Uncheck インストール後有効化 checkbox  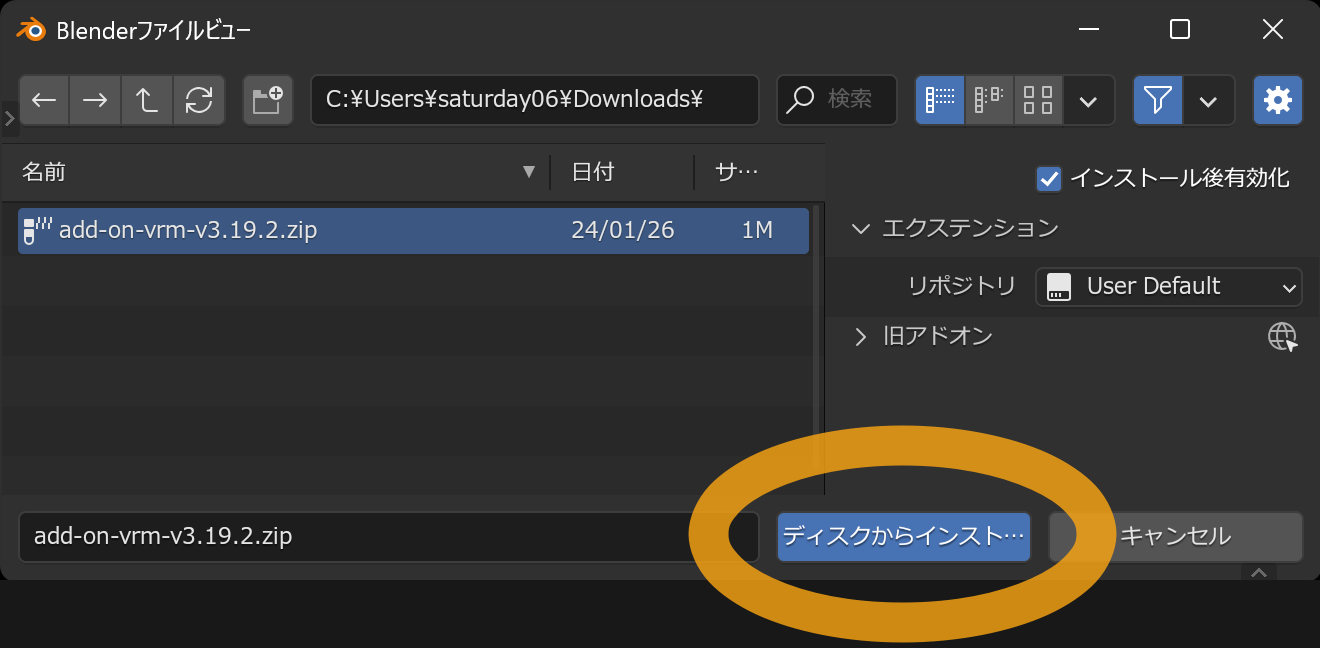click(1049, 179)
